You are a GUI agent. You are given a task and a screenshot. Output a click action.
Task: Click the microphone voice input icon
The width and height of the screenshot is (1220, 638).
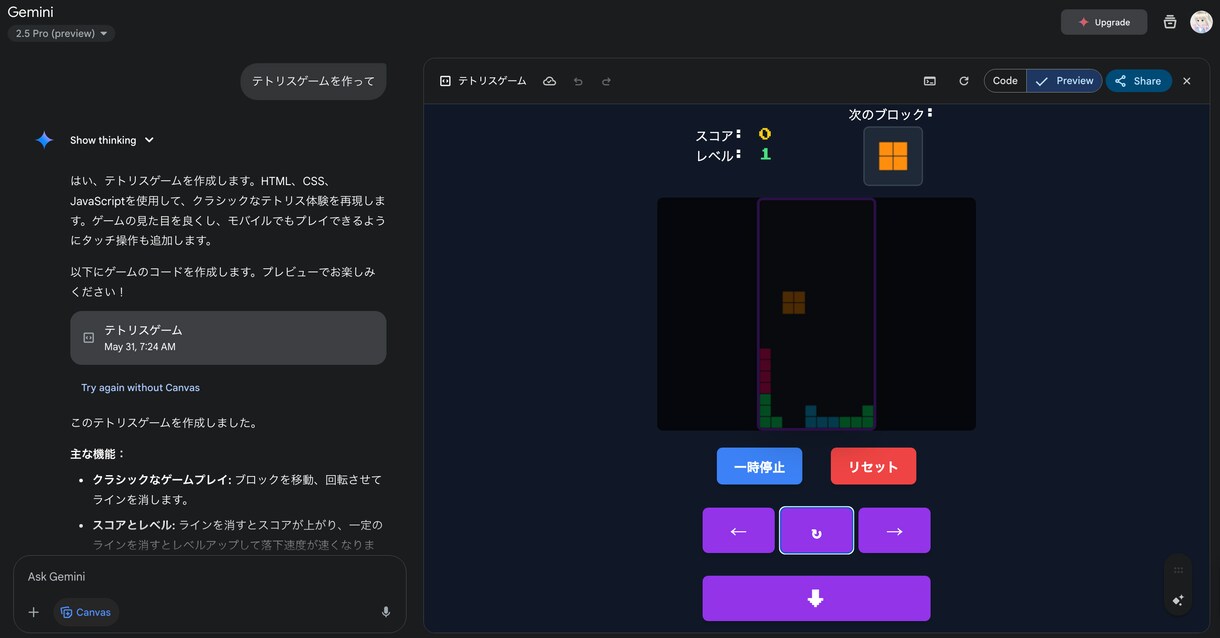point(386,612)
